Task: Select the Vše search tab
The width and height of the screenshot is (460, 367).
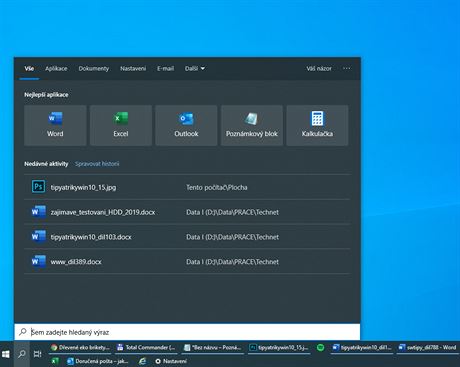Action: (x=29, y=68)
